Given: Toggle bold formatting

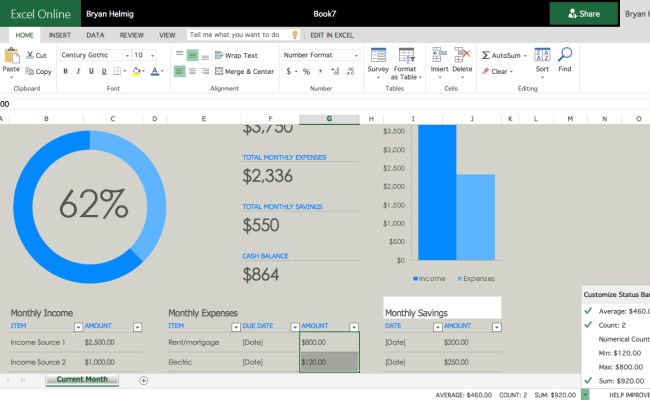Looking at the screenshot, I should click(x=65, y=71).
